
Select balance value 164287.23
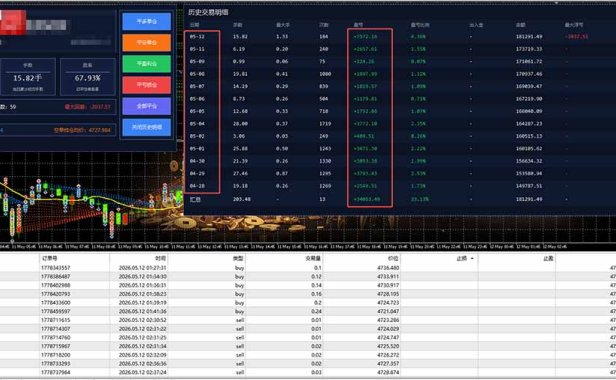pyautogui.click(x=529, y=124)
